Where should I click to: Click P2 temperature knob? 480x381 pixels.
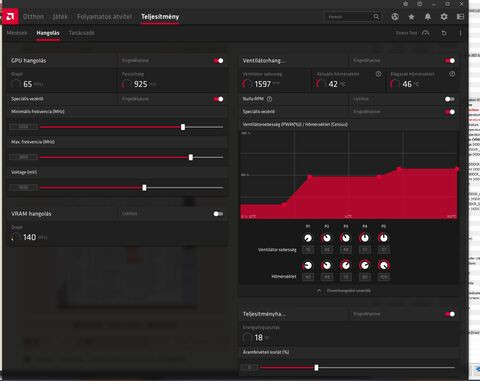click(327, 265)
